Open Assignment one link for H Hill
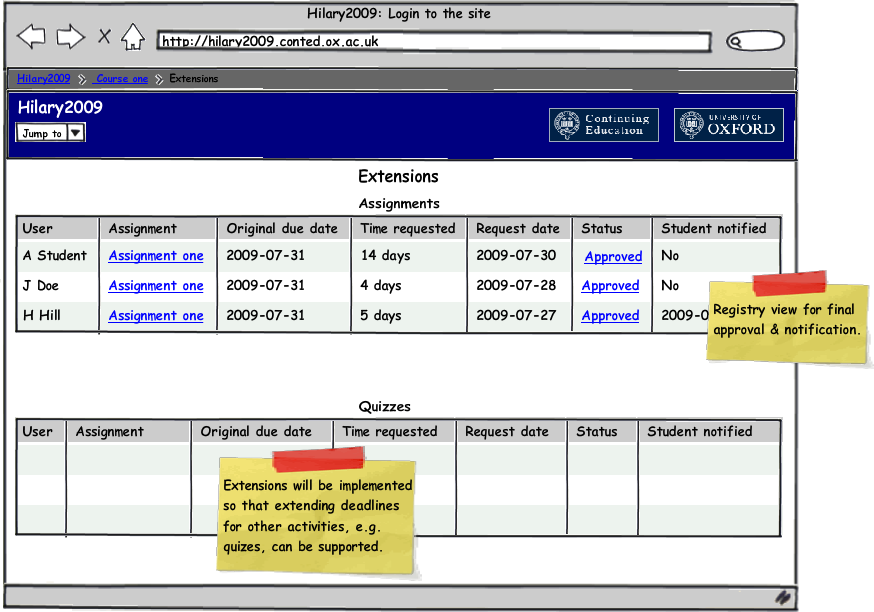874x612 pixels. [x=156, y=316]
